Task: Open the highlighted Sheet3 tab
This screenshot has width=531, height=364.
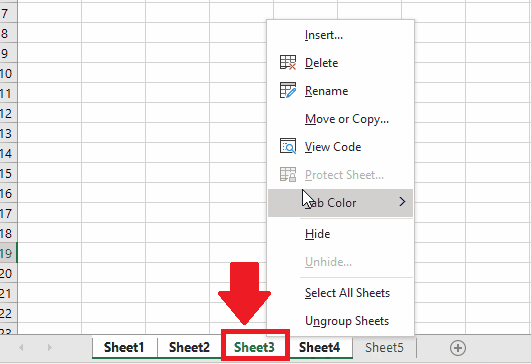Action: (x=254, y=347)
